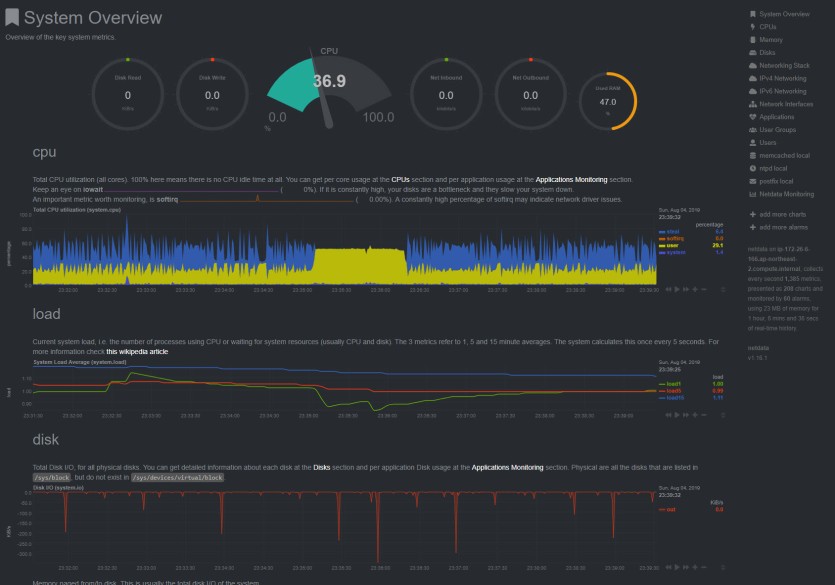Click the Networking Stack cloud icon
Image resolution: width=835 pixels, height=585 pixels.
pos(752,65)
